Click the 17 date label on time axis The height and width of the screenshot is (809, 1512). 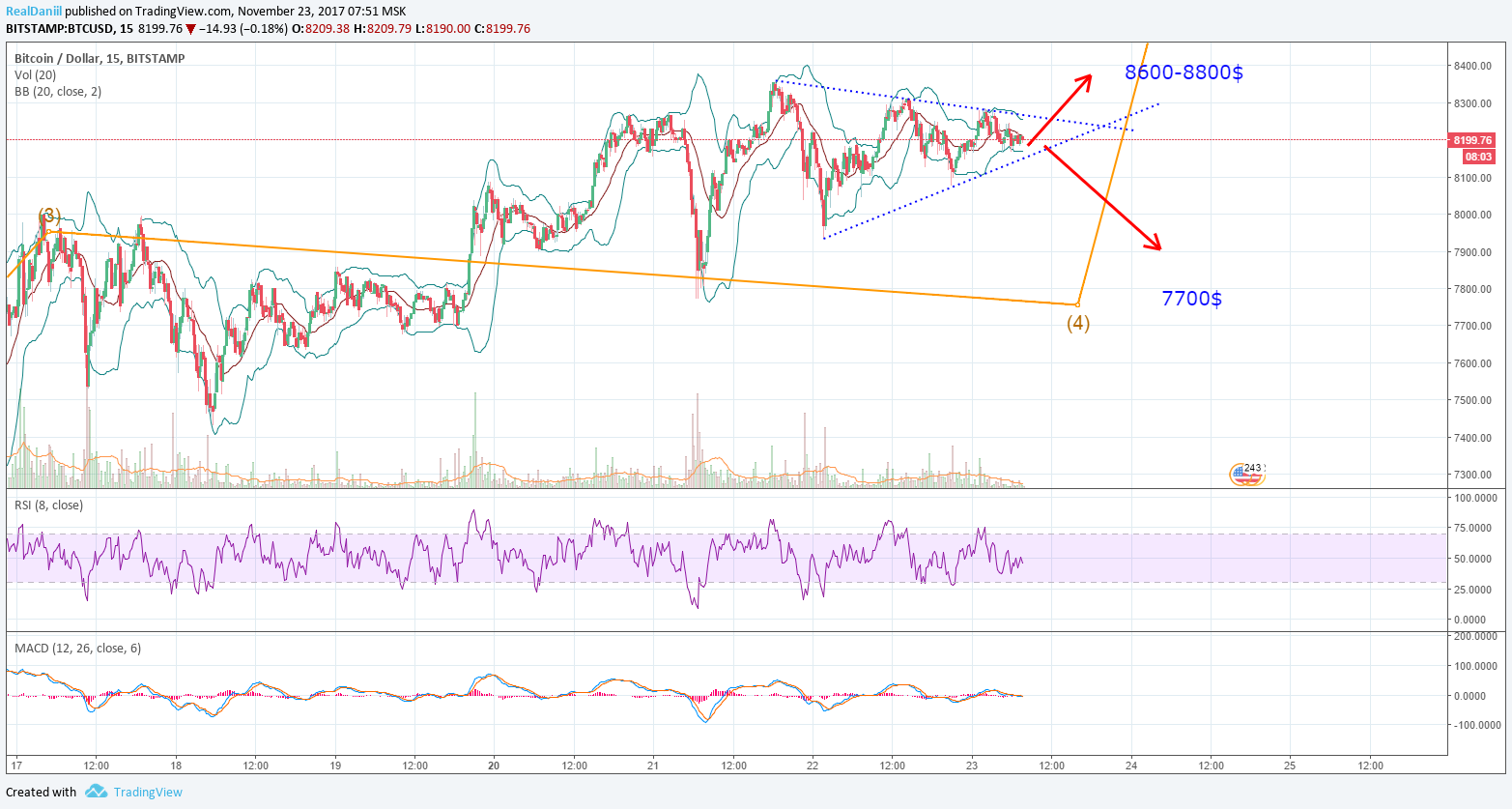tap(16, 766)
